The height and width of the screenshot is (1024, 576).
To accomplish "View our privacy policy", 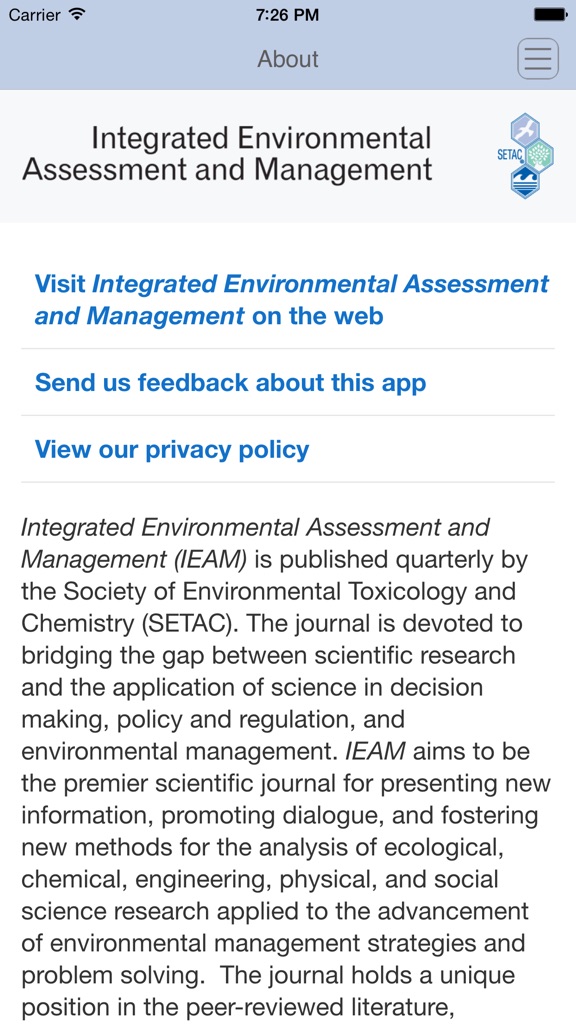I will 171,449.
